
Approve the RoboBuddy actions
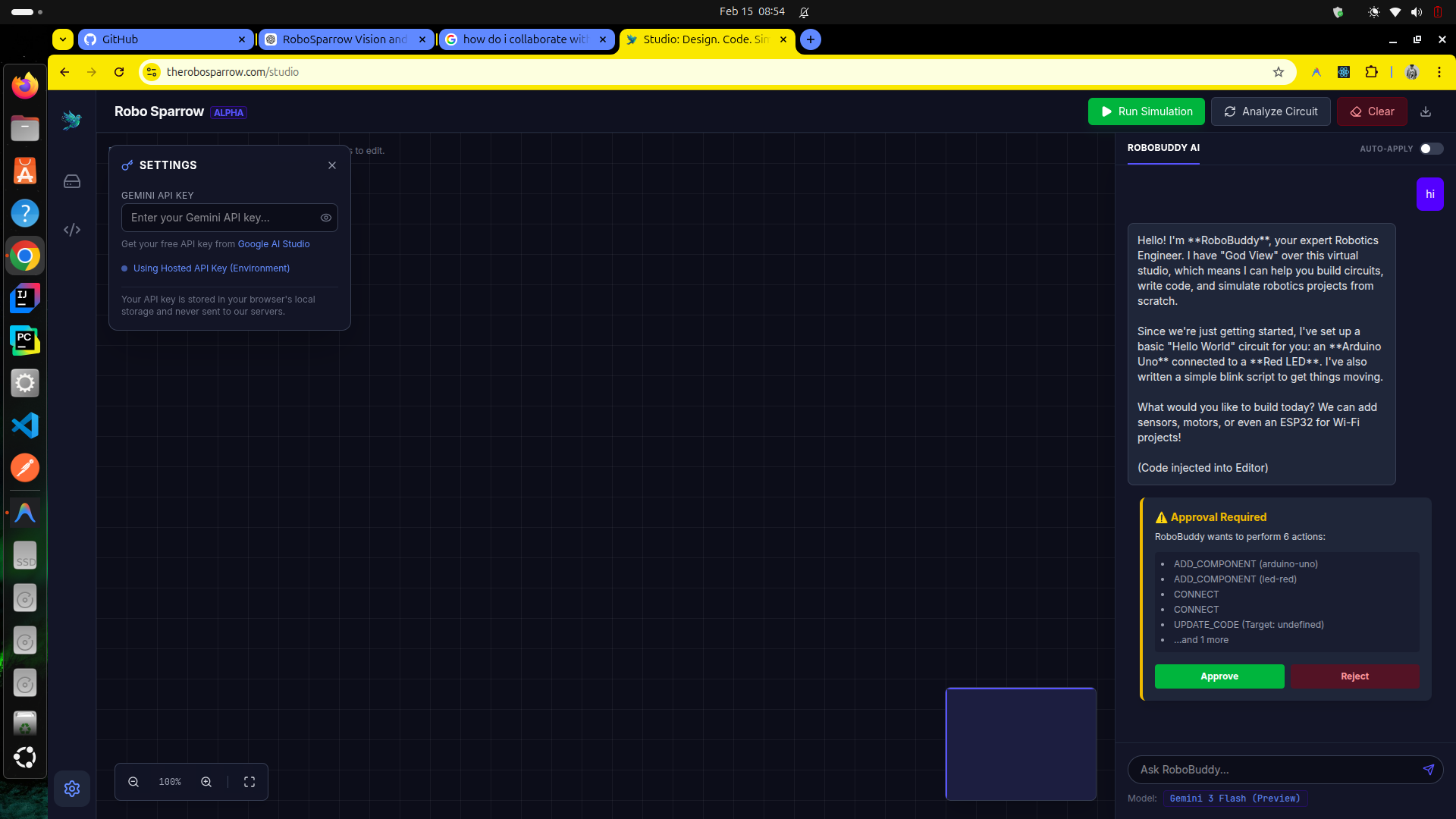(1219, 676)
